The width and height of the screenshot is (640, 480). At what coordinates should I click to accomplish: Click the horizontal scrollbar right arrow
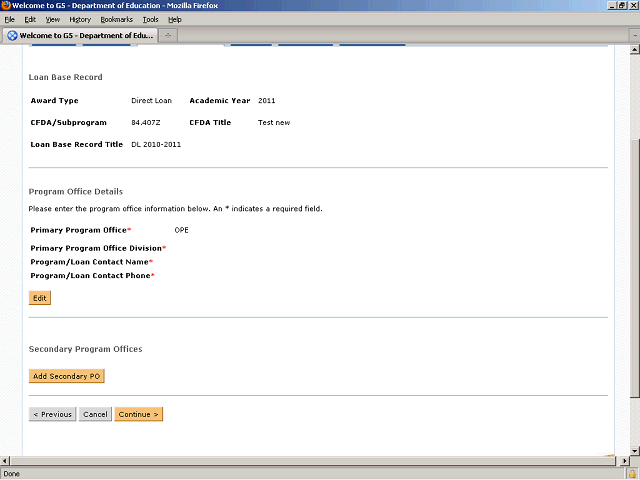624,461
